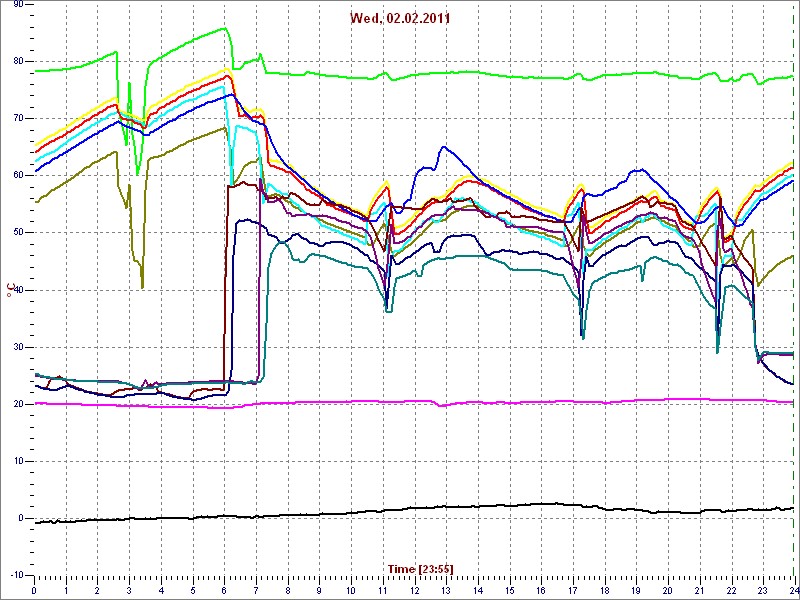Click the Time [23:55] label
The width and height of the screenshot is (800, 600).
click(x=420, y=569)
